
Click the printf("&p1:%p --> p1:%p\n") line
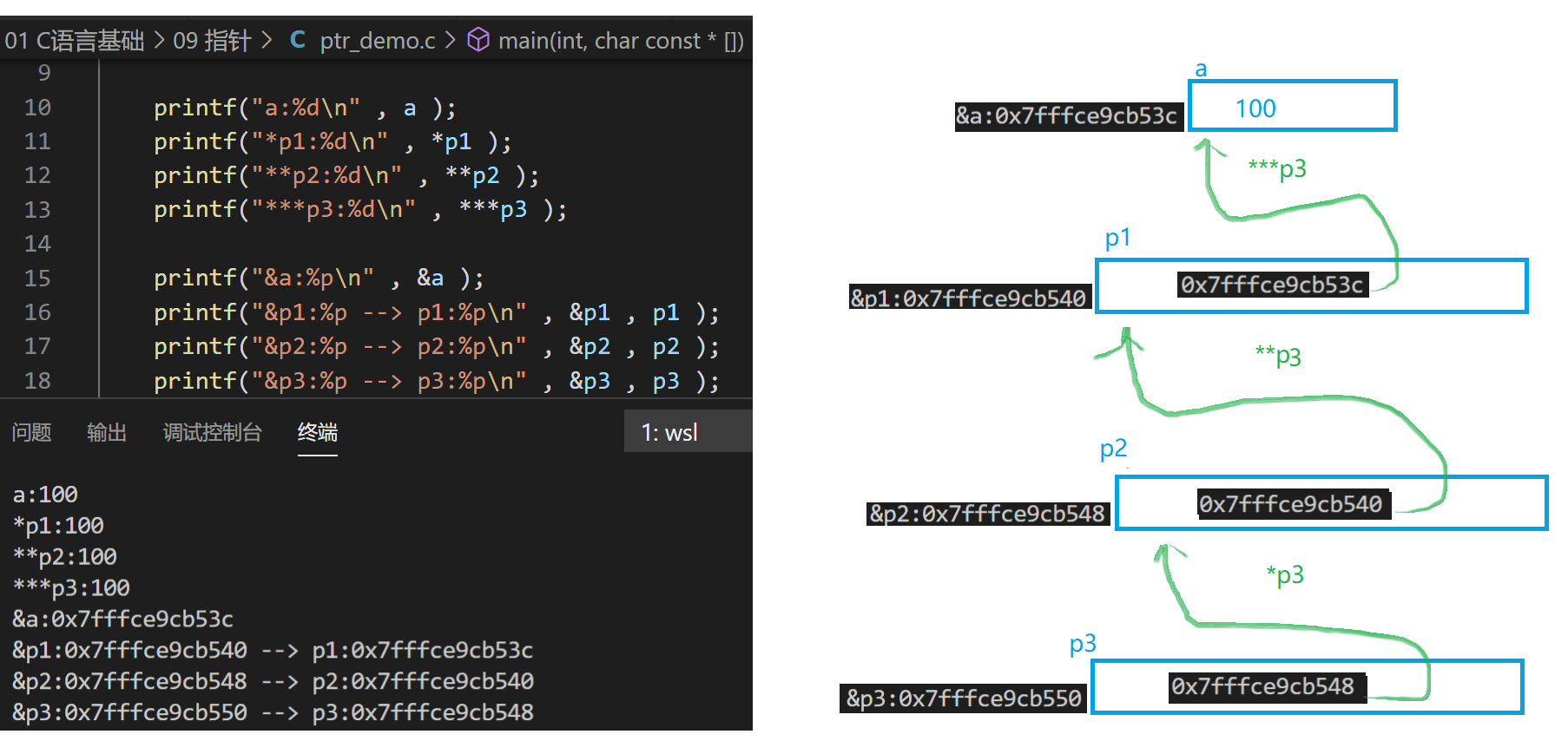pos(437,312)
